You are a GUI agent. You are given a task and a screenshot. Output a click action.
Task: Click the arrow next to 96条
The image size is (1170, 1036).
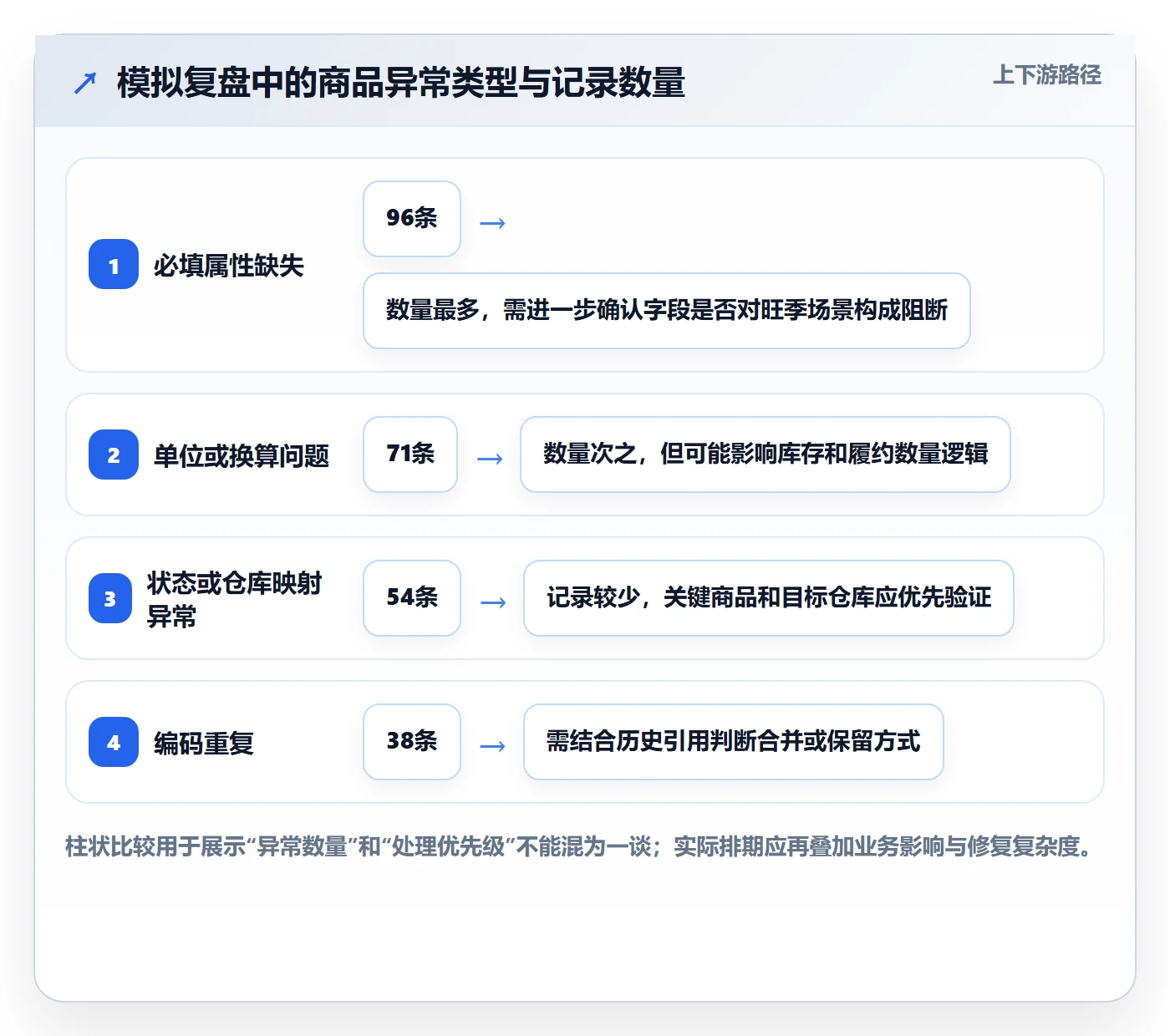[x=493, y=223]
